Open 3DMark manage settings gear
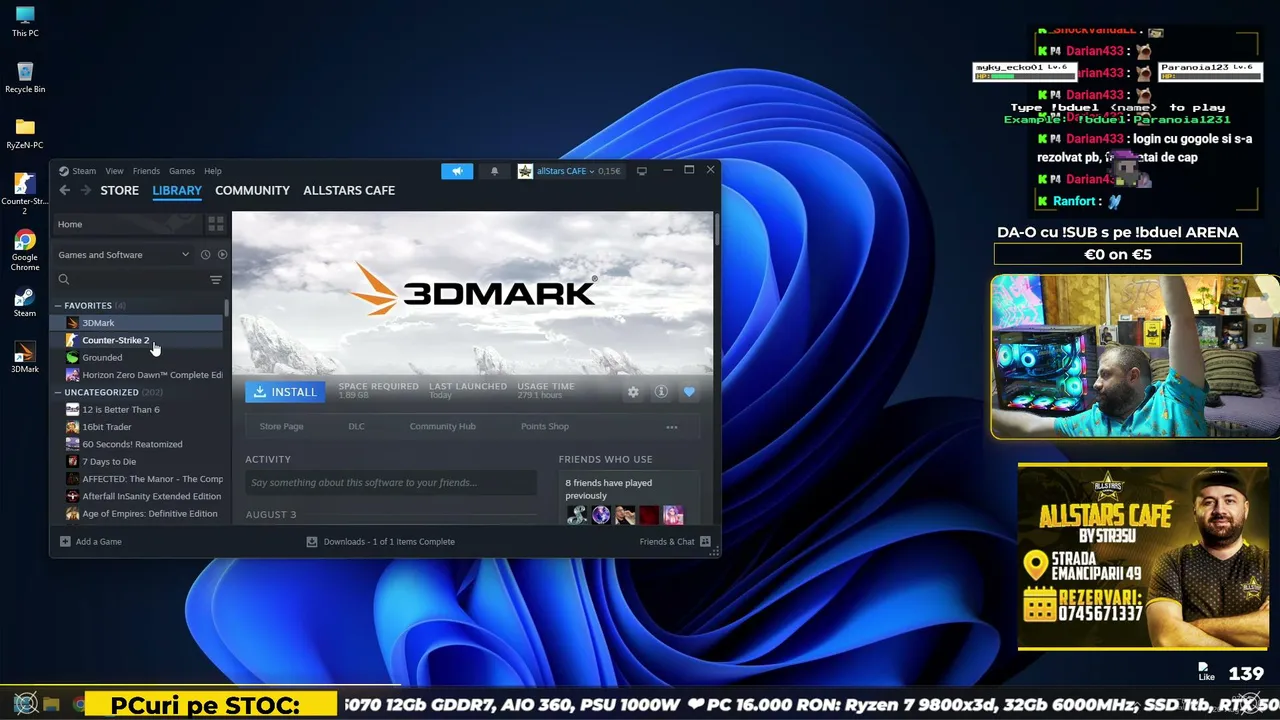Image resolution: width=1280 pixels, height=720 pixels. (633, 392)
